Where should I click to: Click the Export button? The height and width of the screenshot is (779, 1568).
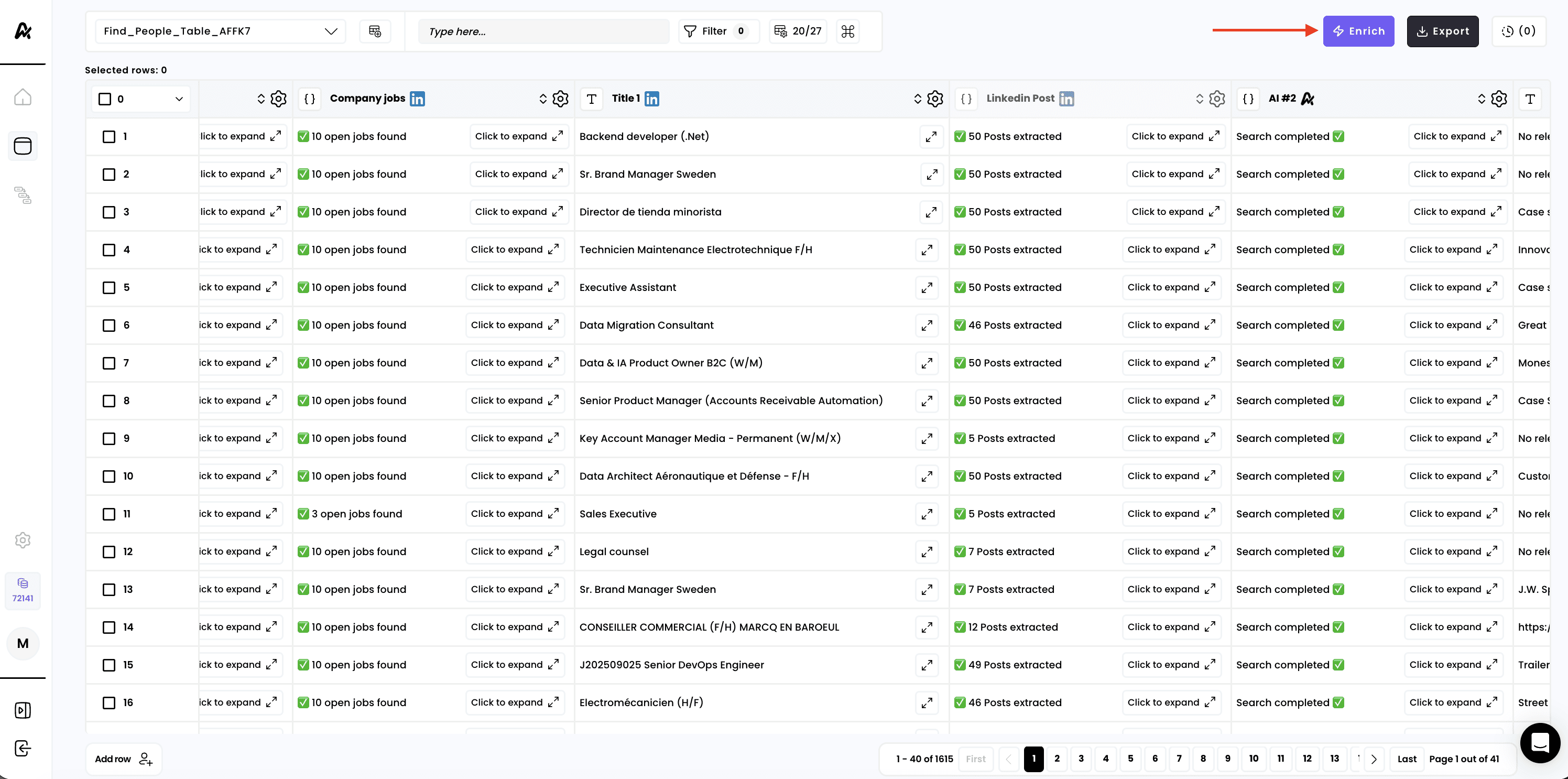point(1442,31)
